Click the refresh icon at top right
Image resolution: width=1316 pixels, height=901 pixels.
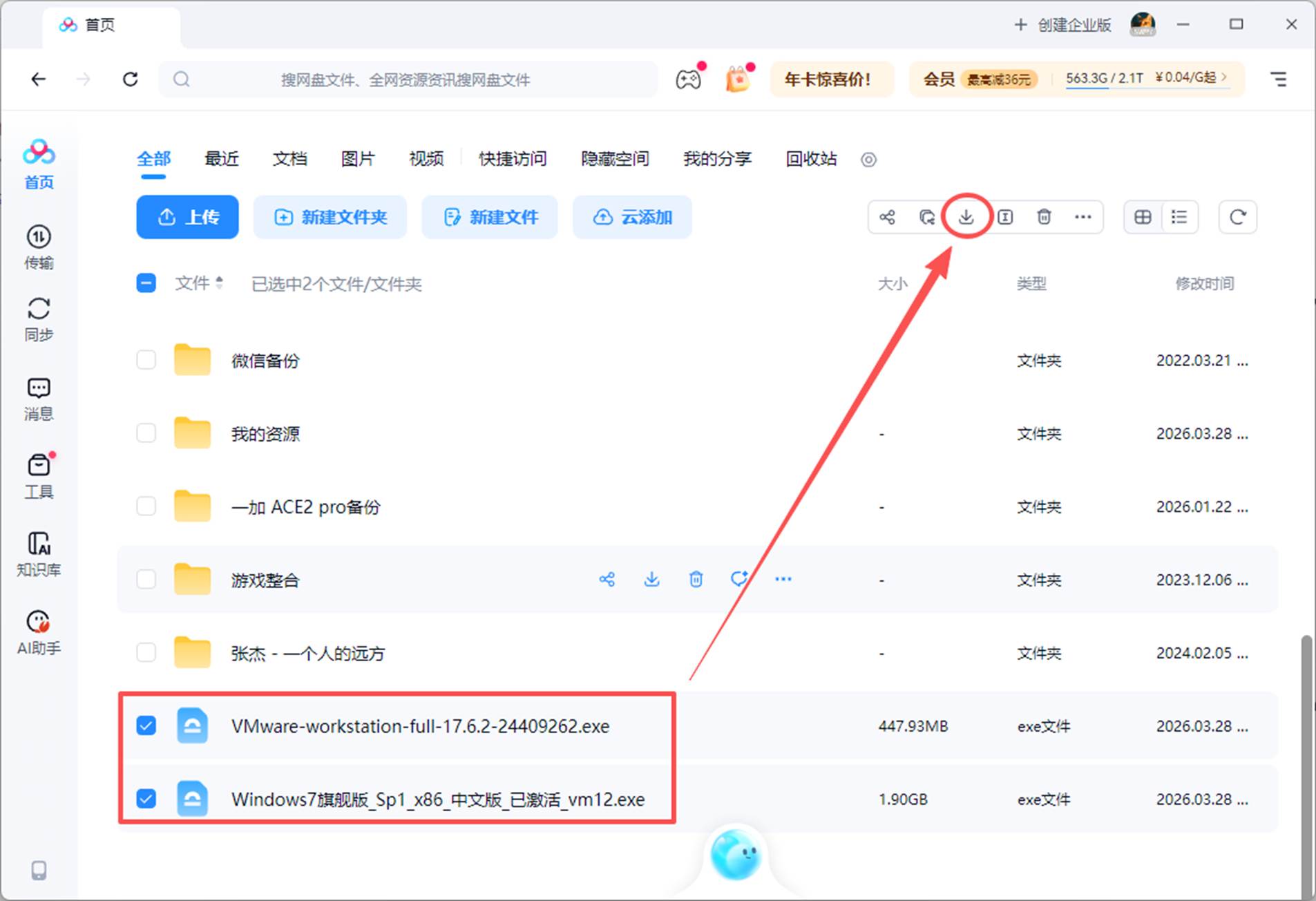point(1237,216)
